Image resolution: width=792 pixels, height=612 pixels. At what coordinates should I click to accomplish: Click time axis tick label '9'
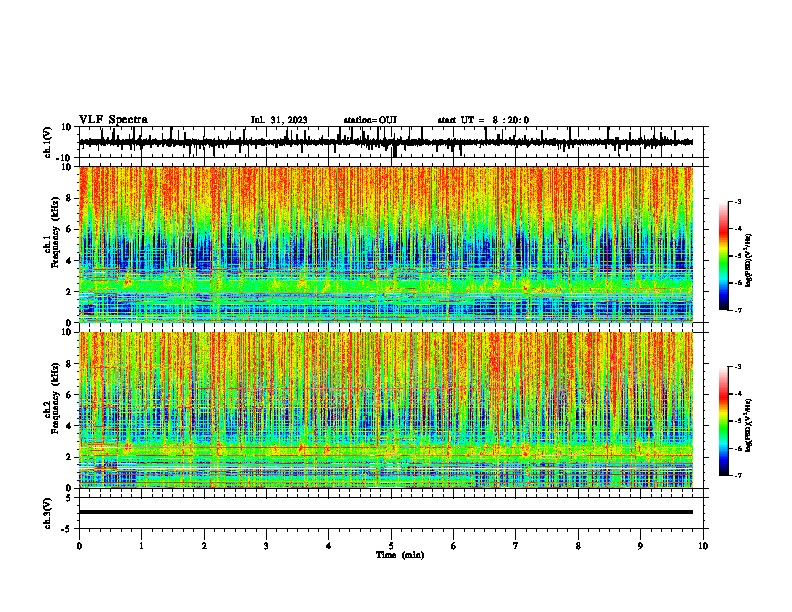[x=640, y=546]
